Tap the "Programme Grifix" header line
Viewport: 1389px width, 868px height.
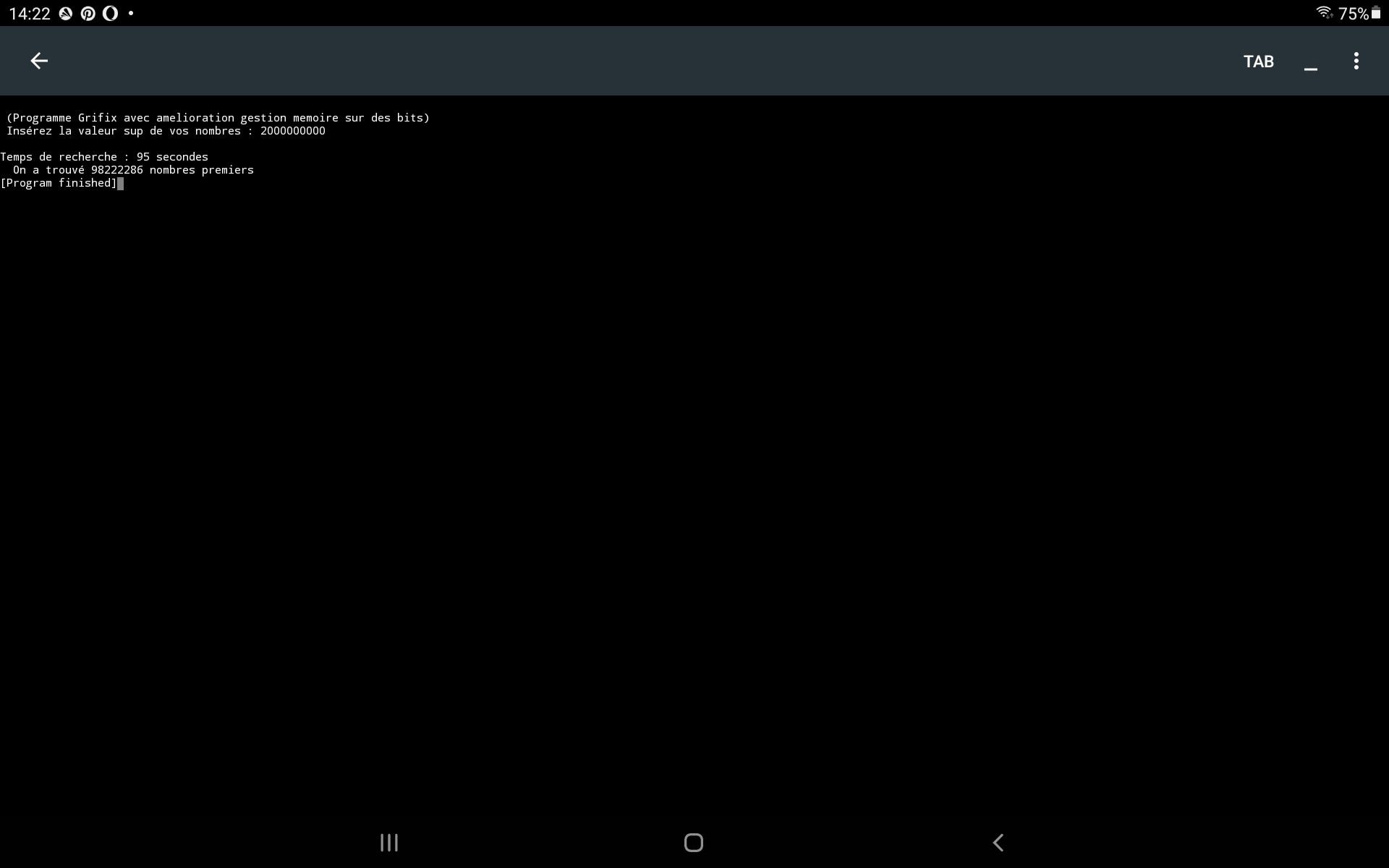(x=218, y=118)
